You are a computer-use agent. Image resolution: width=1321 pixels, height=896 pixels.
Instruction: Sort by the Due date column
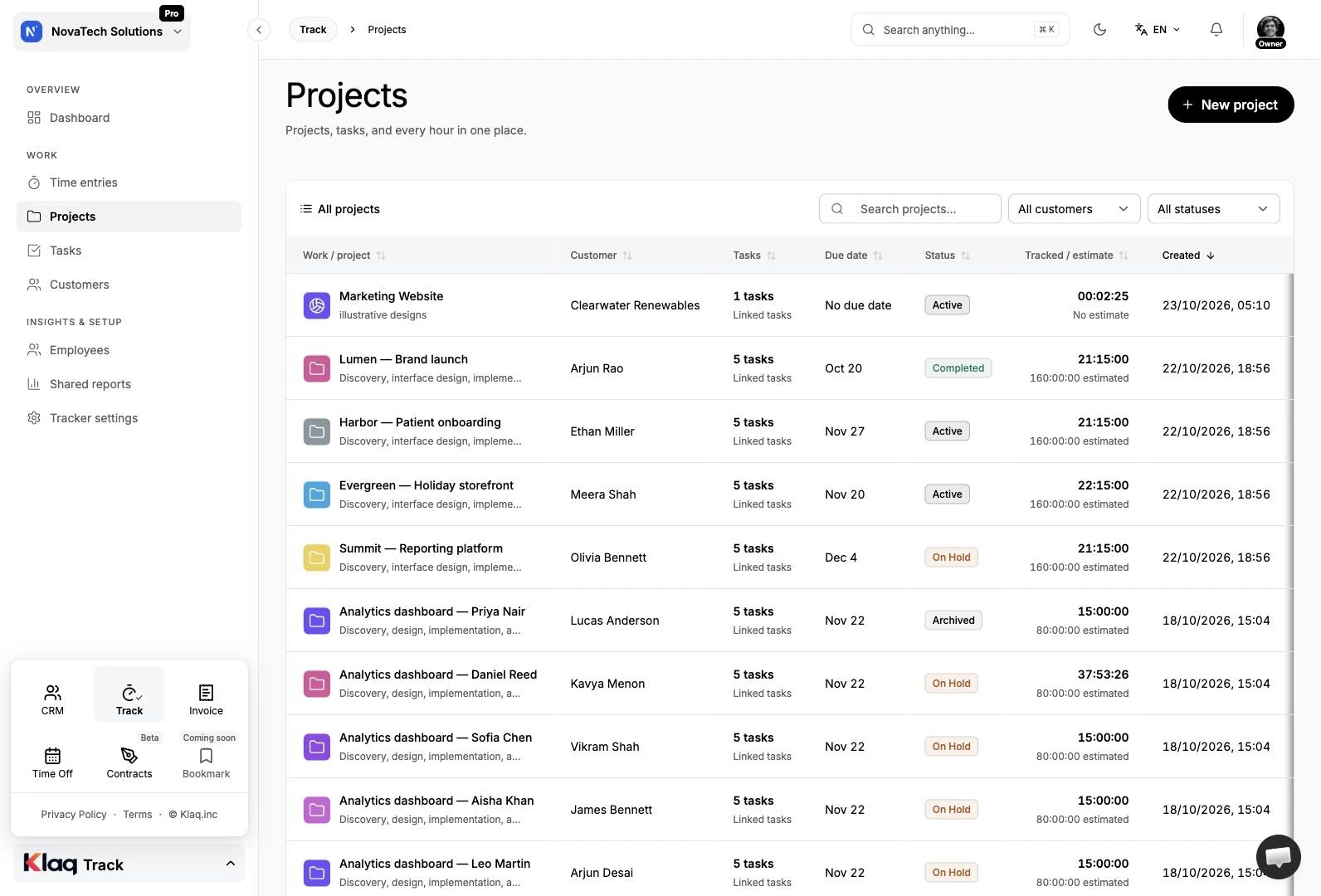point(854,256)
